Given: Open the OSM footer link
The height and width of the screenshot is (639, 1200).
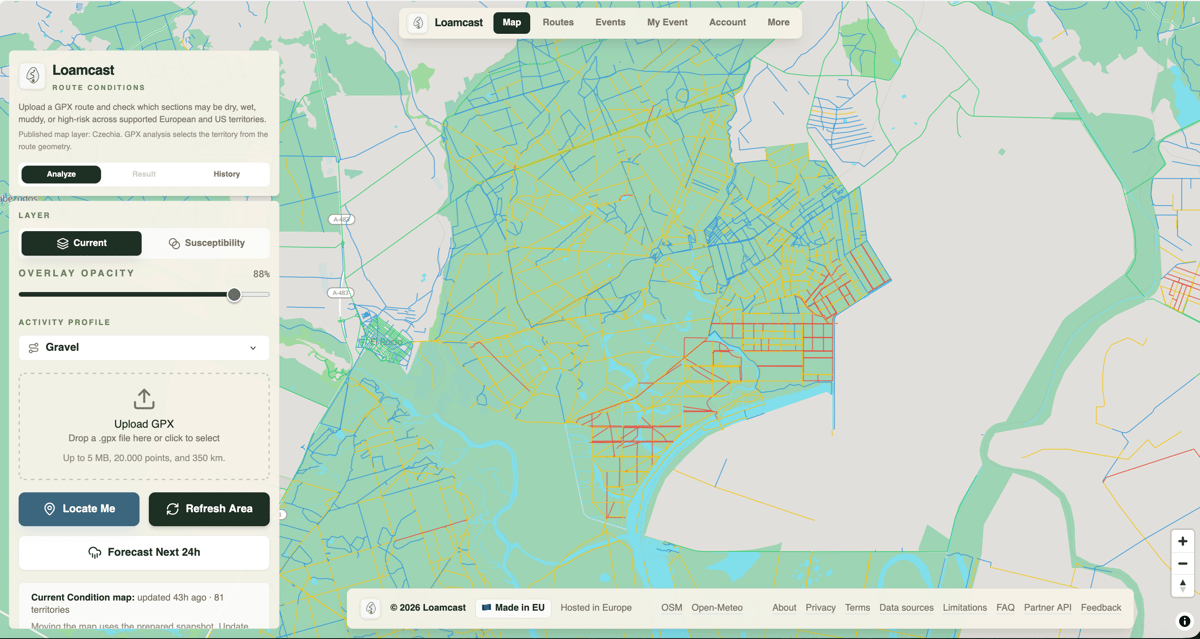Looking at the screenshot, I should pos(672,608).
